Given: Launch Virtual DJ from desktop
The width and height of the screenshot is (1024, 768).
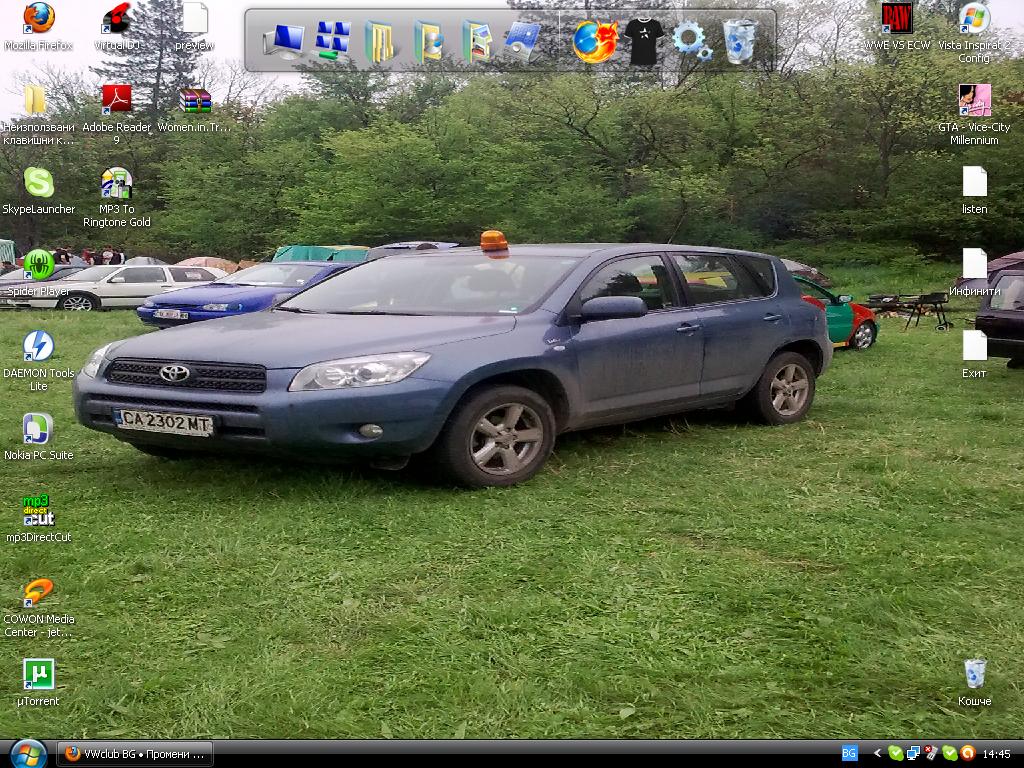Looking at the screenshot, I should (x=117, y=18).
